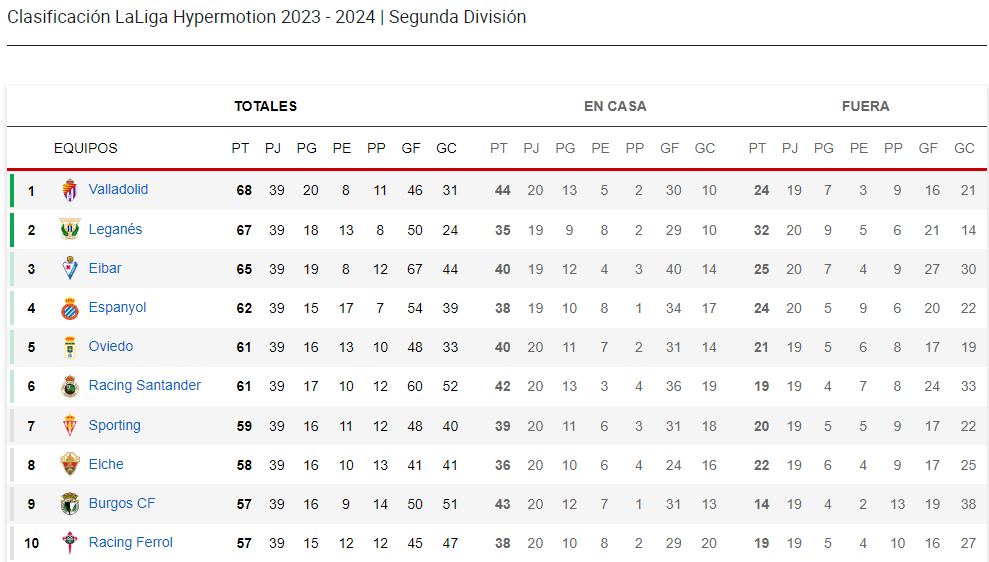Click the Racing Ferrol crest icon

(69, 543)
